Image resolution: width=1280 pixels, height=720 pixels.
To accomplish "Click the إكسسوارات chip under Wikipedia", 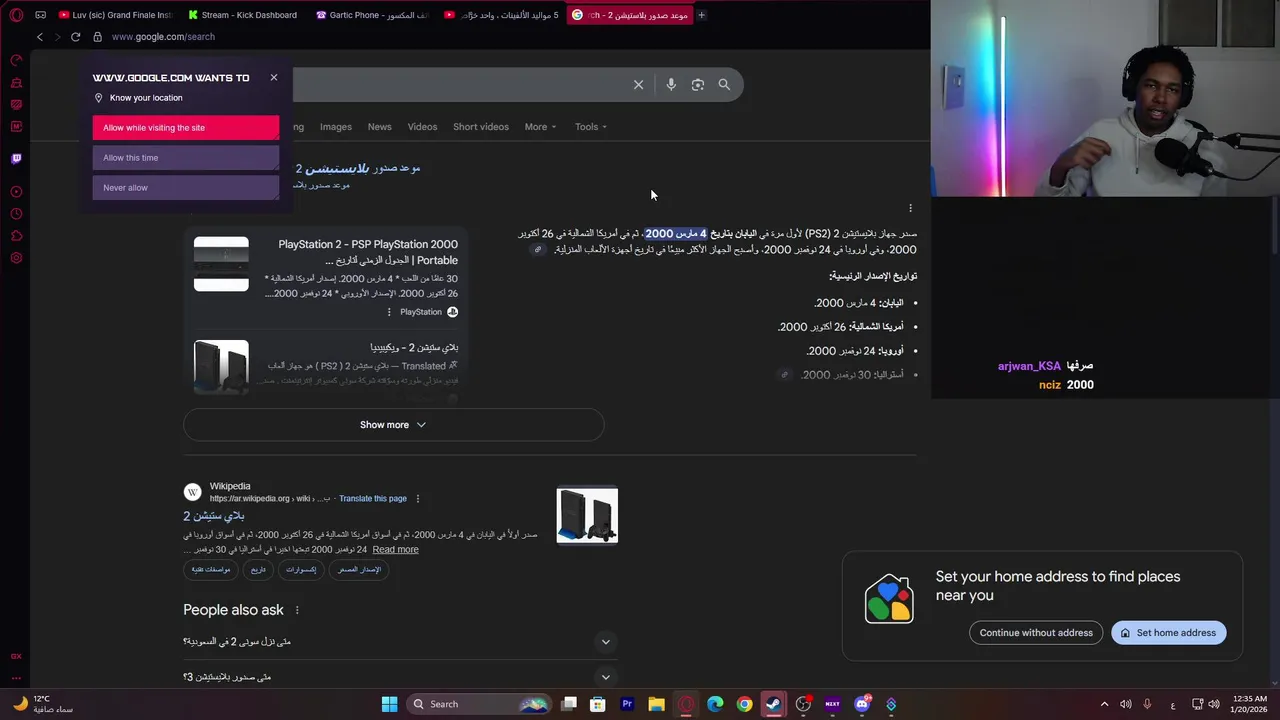I will point(301,569).
